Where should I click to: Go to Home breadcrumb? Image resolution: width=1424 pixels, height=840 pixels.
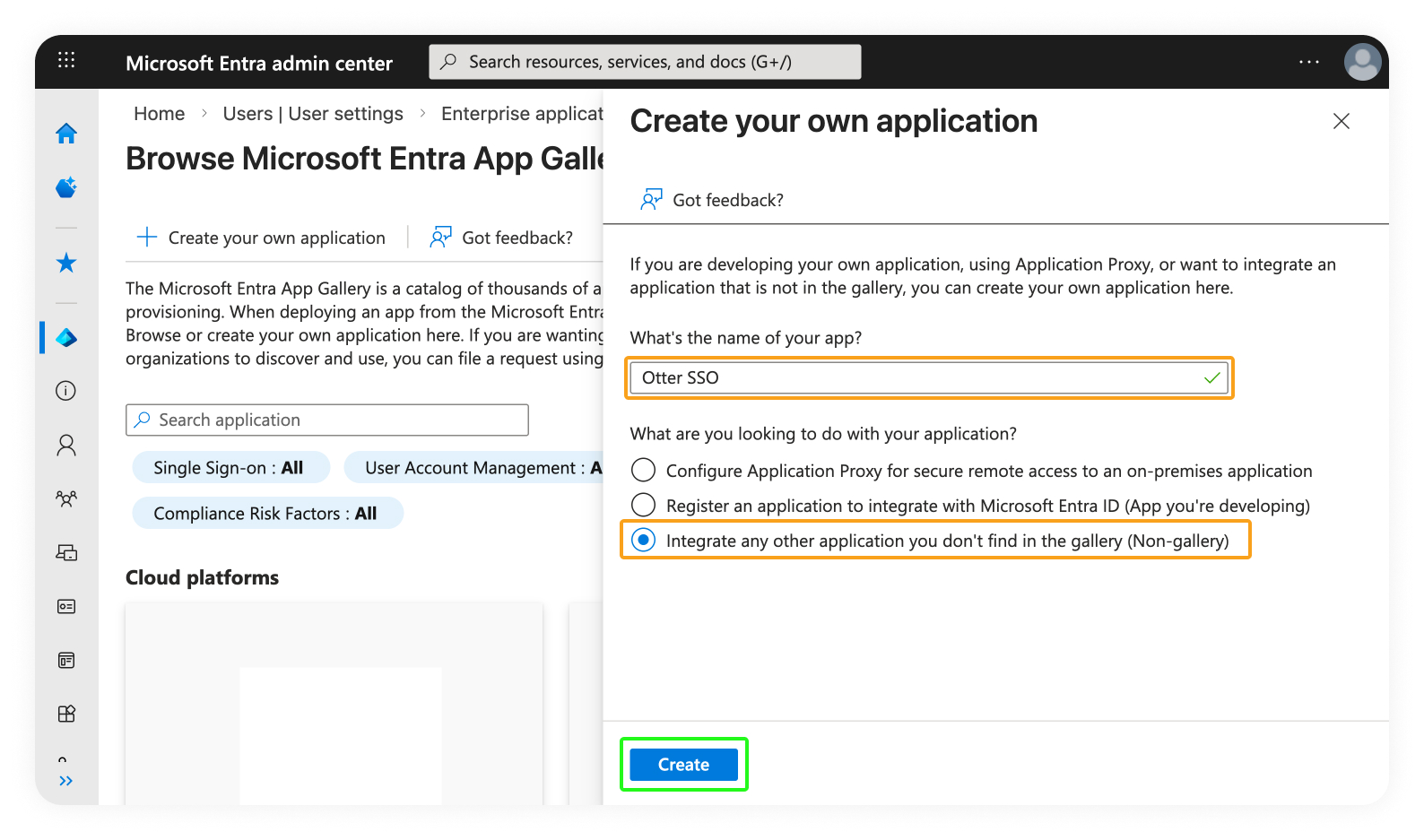click(x=159, y=114)
